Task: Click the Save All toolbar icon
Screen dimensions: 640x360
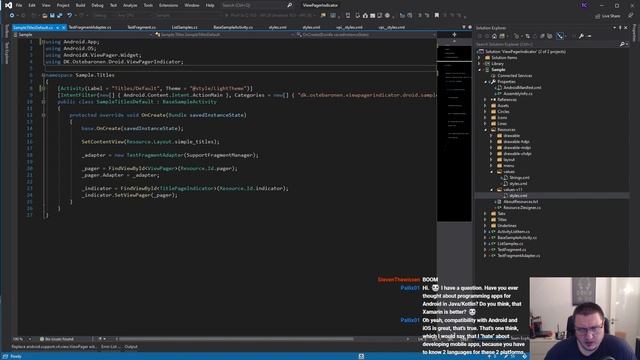Action: click(60, 16)
